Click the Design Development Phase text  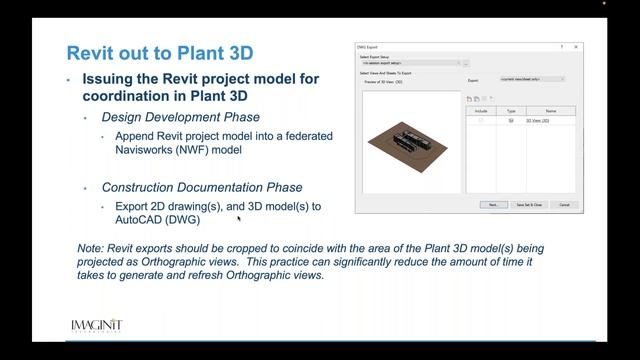point(180,117)
